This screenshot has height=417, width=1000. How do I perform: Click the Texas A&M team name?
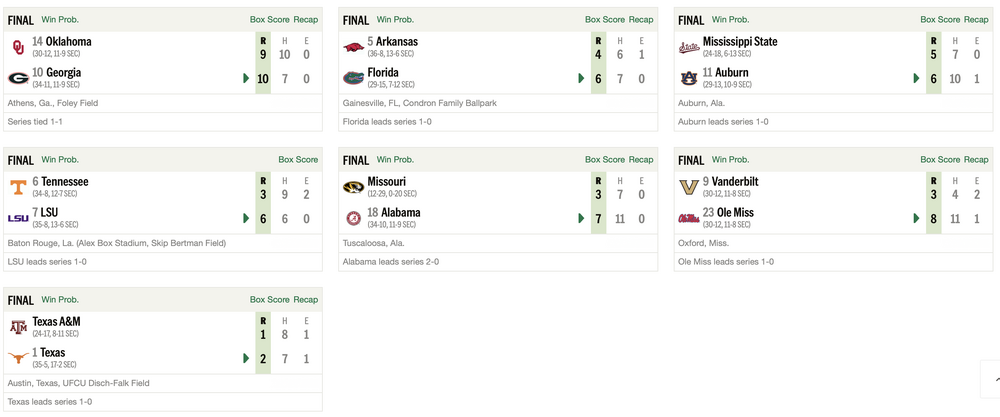56,321
